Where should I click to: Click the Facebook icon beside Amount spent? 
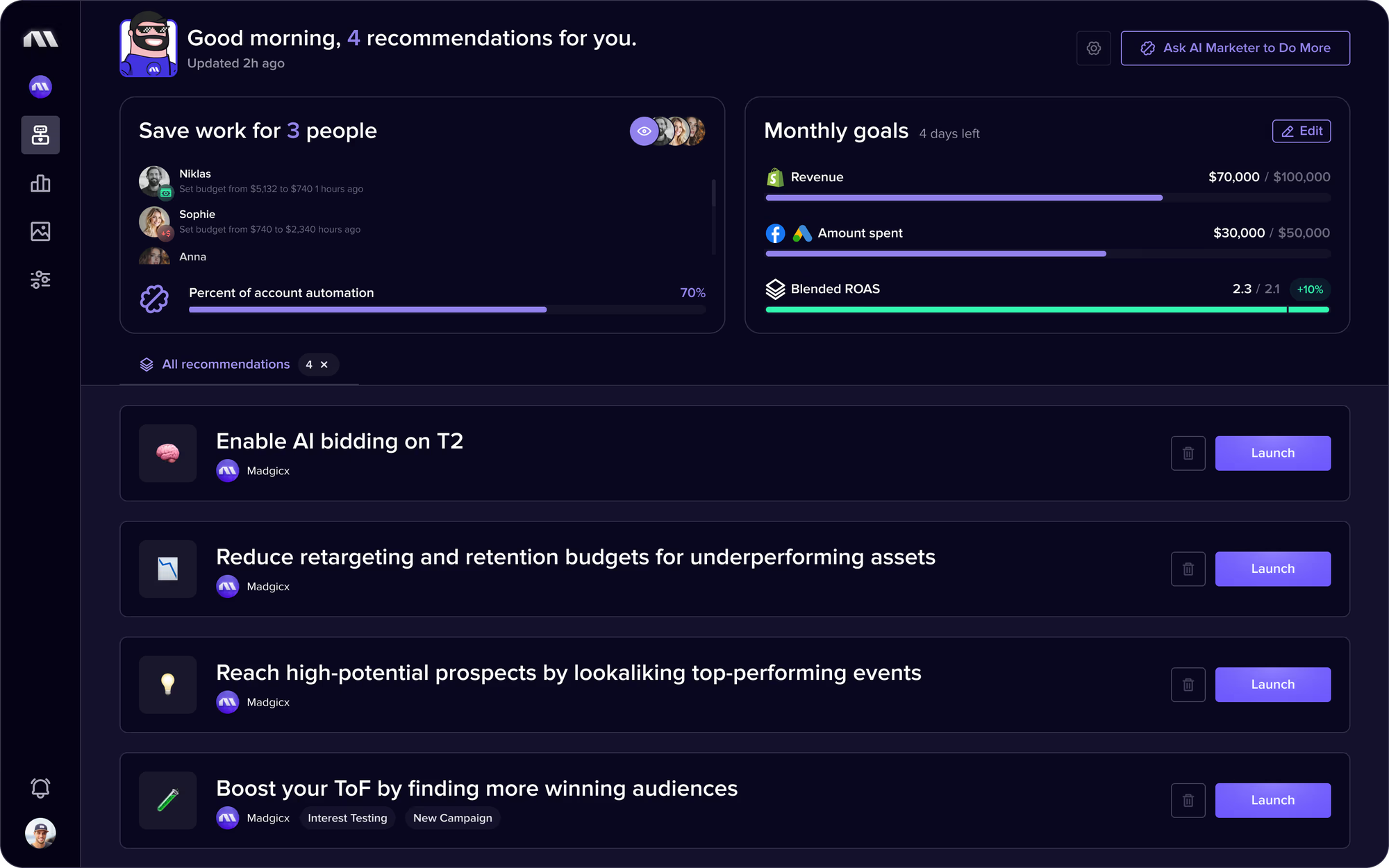[775, 233]
